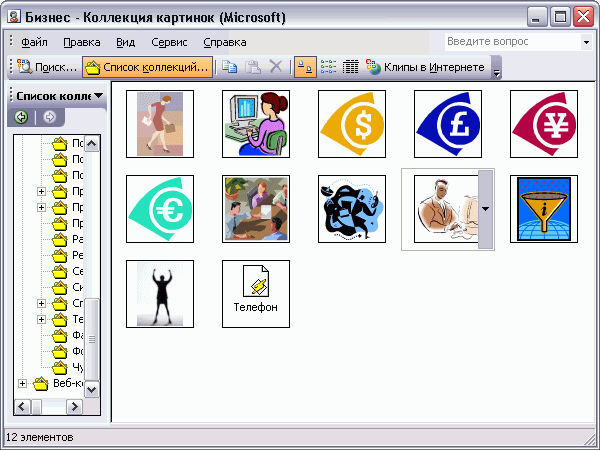Select the euro sign clip
Image resolution: width=600 pixels, height=450 pixels.
pyautogui.click(x=160, y=209)
